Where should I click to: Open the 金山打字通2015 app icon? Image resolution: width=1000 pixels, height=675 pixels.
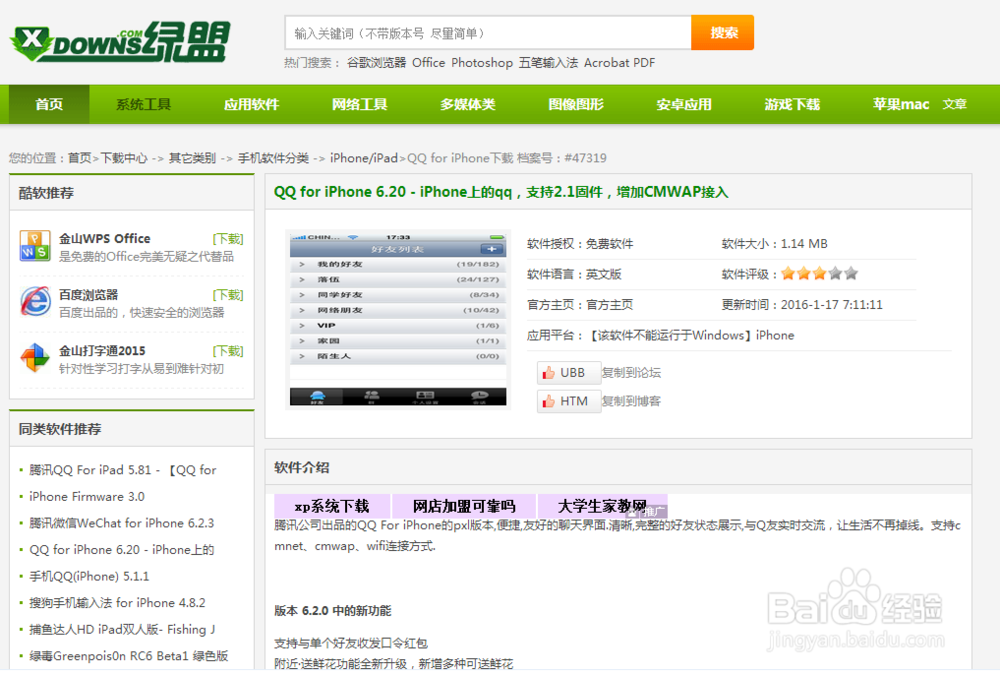[34, 358]
